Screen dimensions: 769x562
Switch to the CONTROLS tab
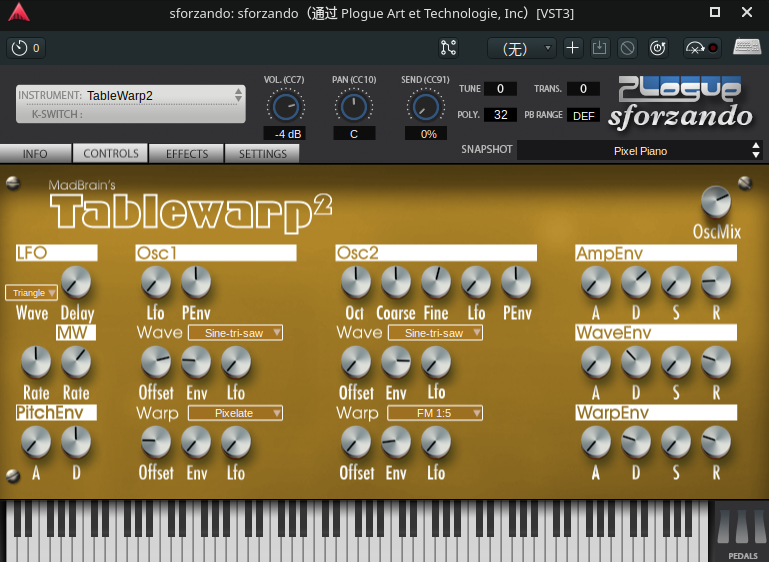(110, 153)
